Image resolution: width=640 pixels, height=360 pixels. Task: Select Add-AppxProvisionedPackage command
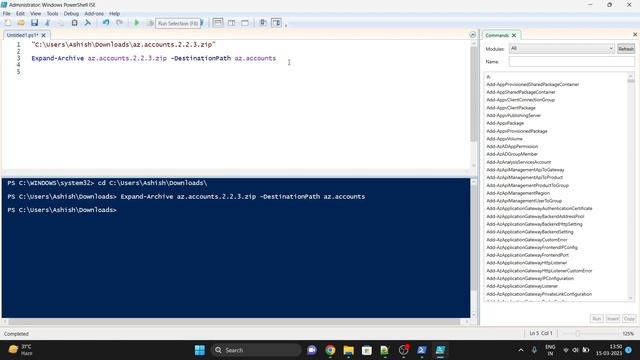point(517,131)
